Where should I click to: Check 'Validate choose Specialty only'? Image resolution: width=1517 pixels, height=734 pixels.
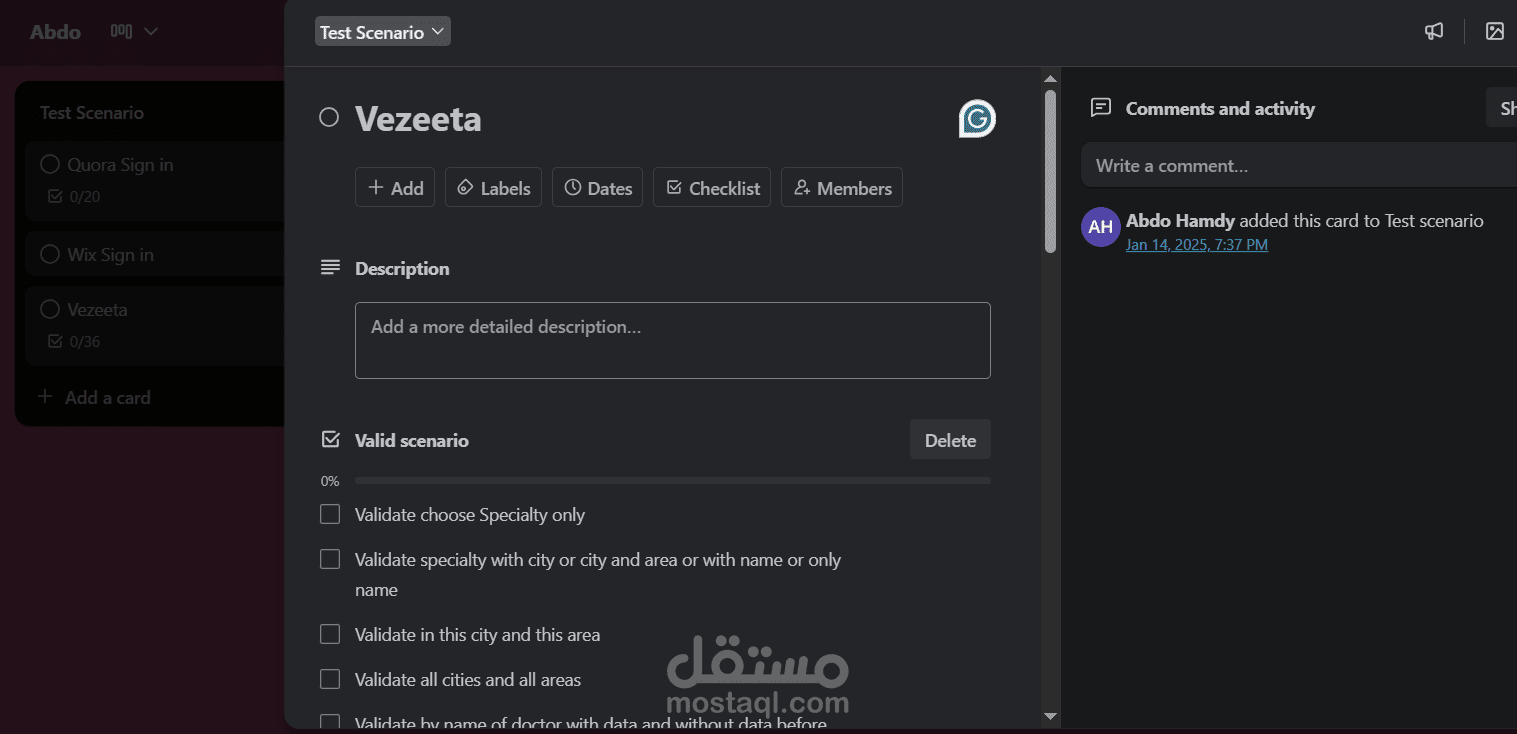pyautogui.click(x=330, y=514)
